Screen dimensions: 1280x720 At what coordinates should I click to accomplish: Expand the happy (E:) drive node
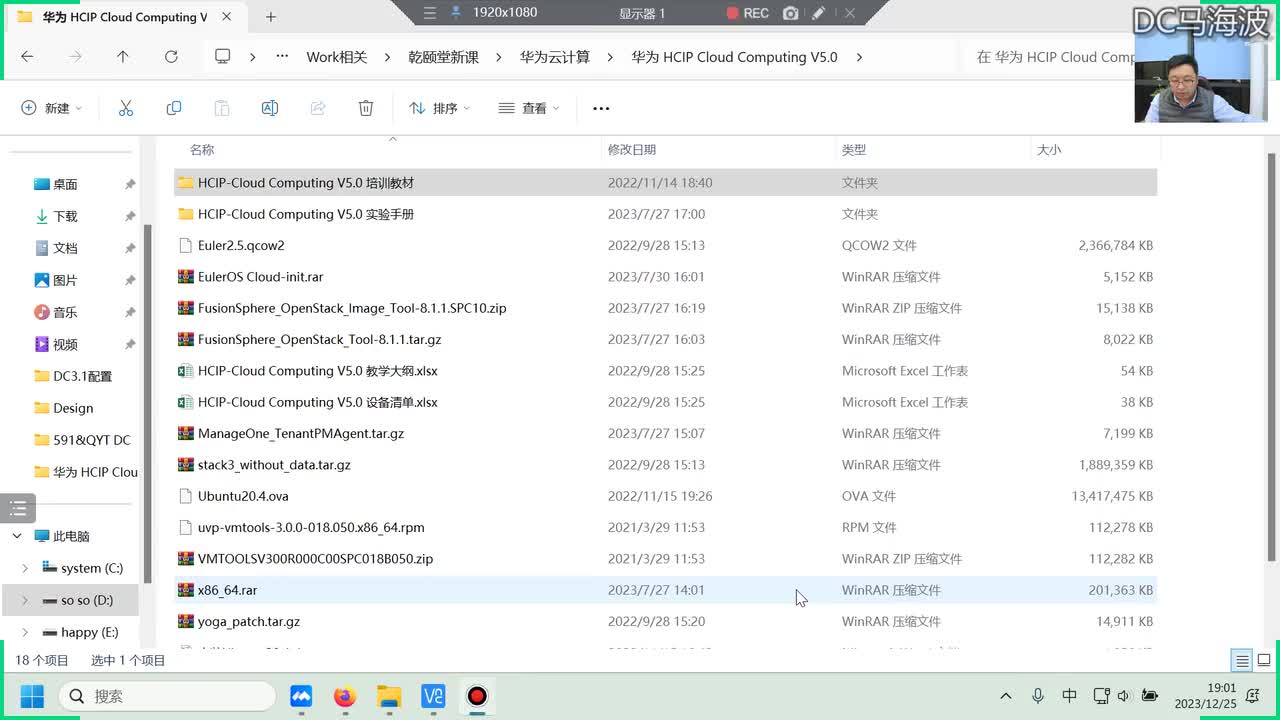tap(25, 632)
